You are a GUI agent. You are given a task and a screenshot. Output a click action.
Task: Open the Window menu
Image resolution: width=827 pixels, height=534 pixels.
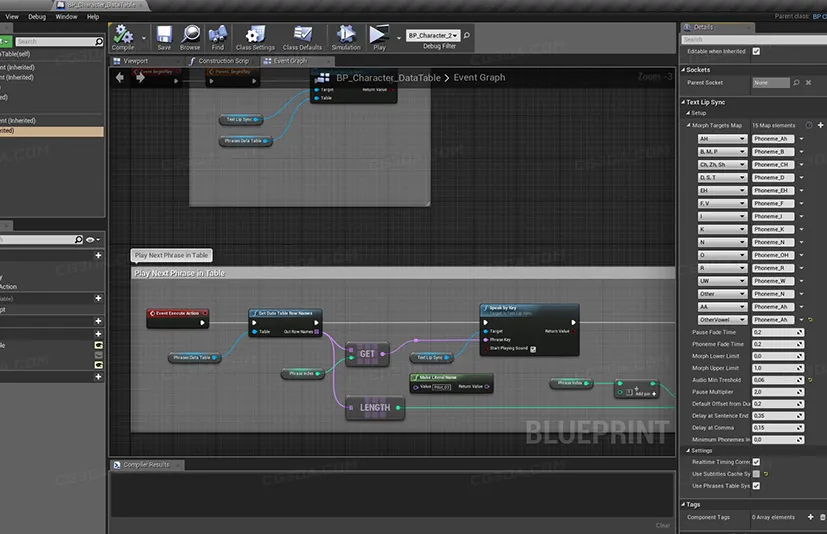66,16
